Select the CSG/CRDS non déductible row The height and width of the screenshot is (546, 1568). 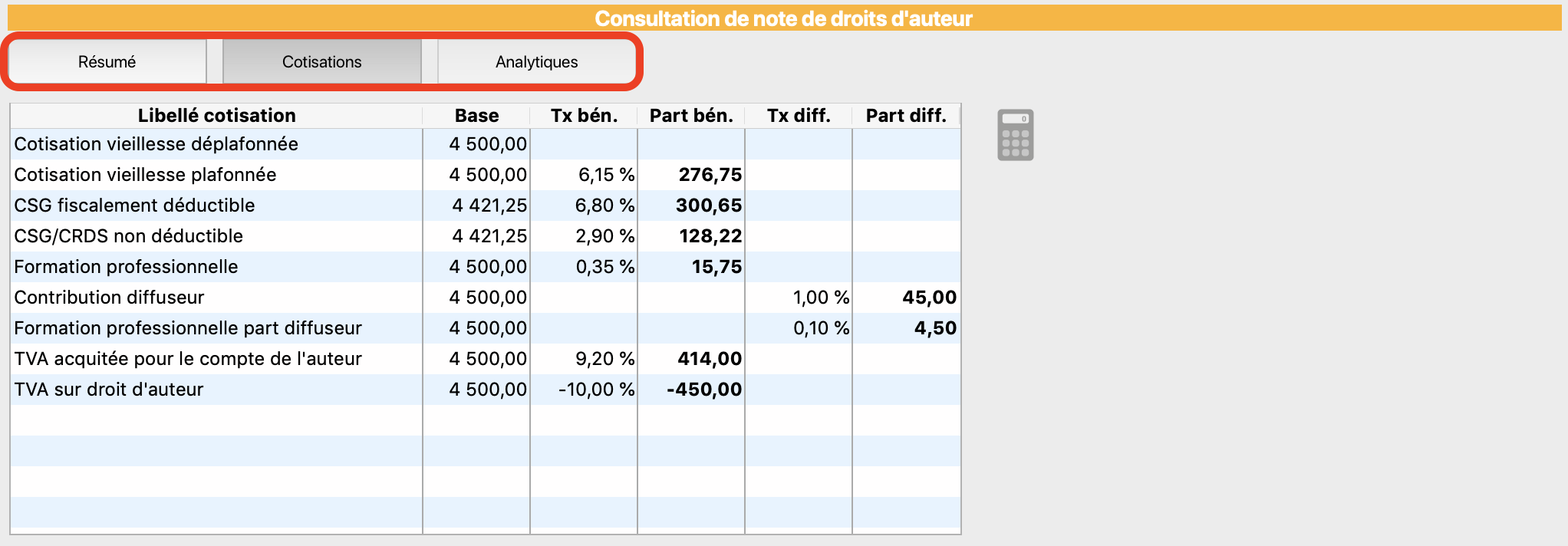click(x=485, y=236)
